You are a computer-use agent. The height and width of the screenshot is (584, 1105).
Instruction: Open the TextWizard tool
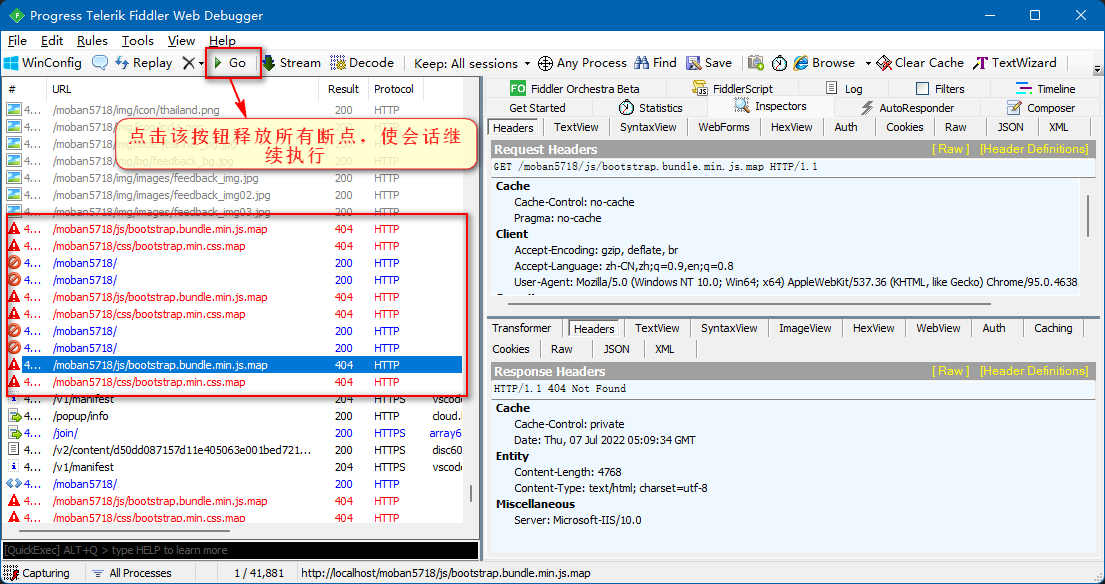[x=1016, y=63]
